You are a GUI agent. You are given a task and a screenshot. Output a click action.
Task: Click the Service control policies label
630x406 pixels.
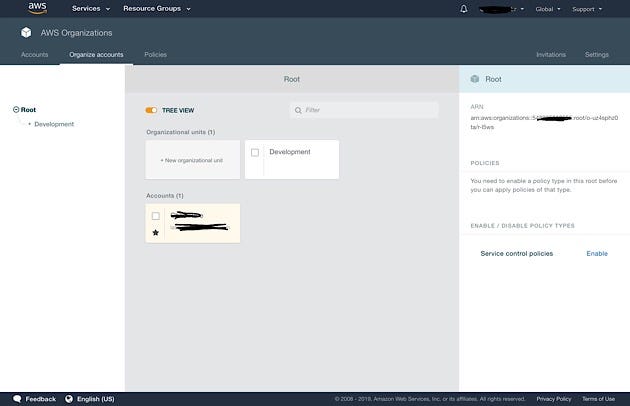(x=517, y=253)
